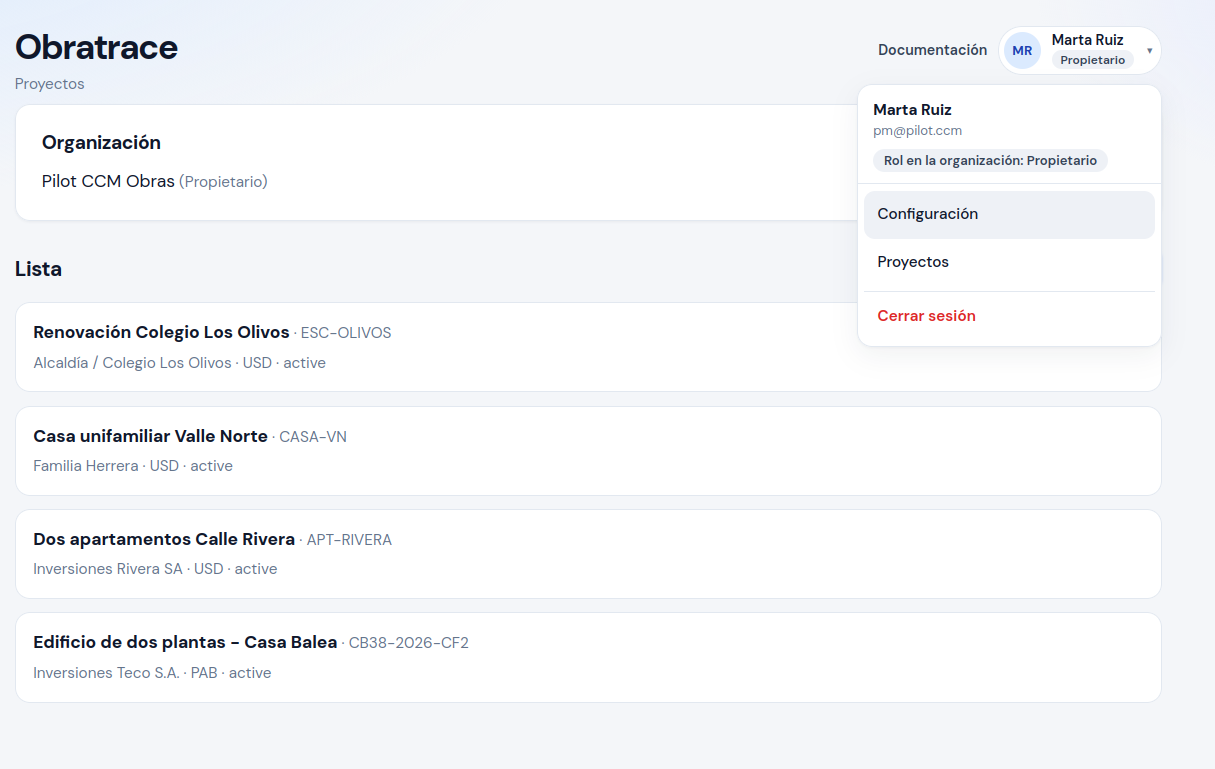The height and width of the screenshot is (769, 1215).
Task: Click the Organización heading
Action: coord(101,143)
